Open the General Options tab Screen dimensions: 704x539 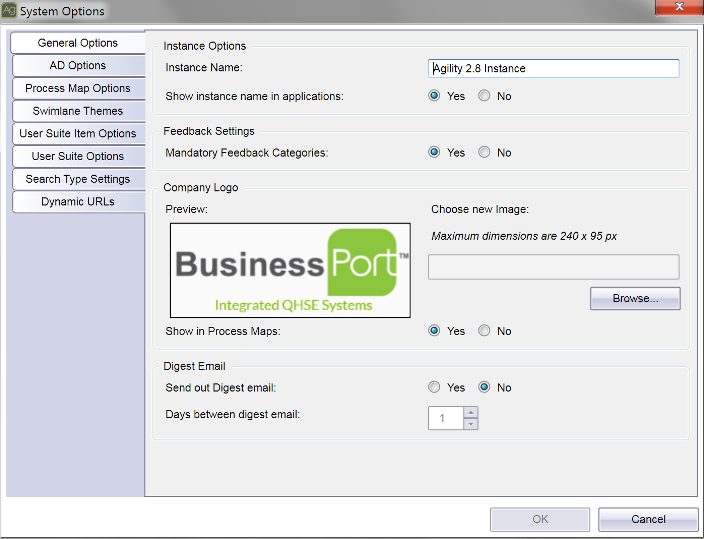78,43
